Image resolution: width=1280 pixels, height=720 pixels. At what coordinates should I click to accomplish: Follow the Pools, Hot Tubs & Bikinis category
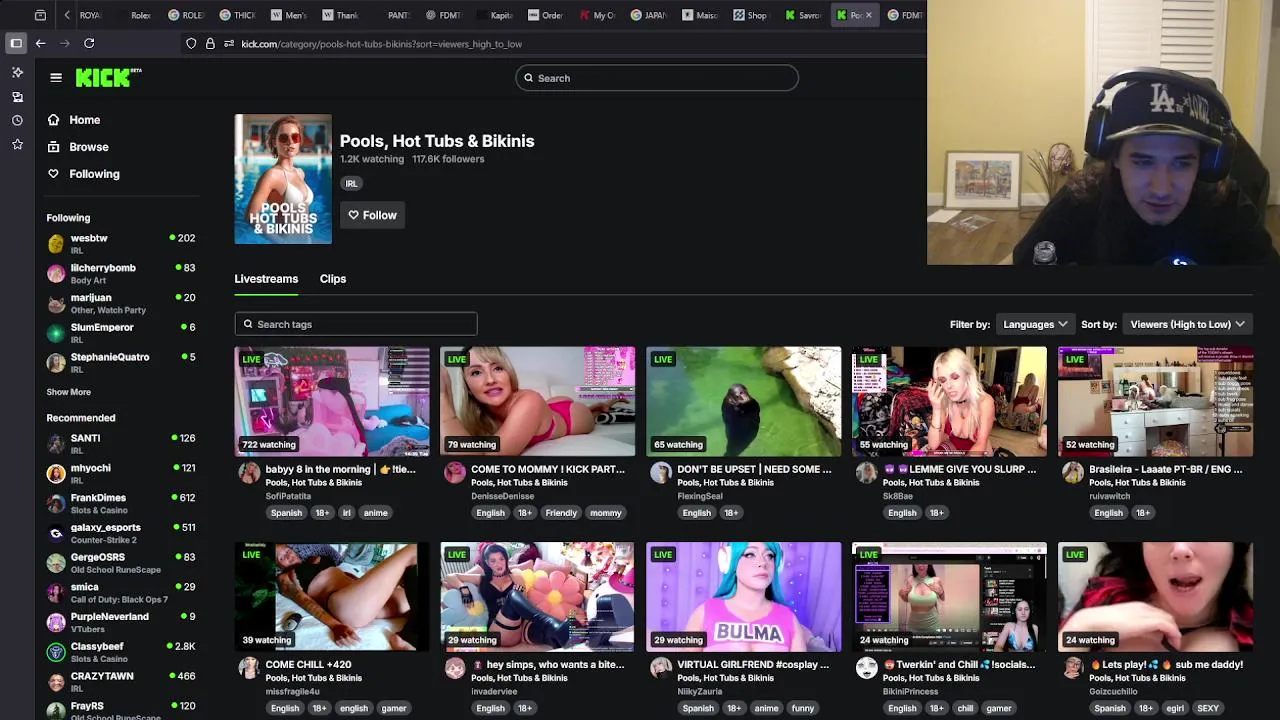[x=372, y=215]
